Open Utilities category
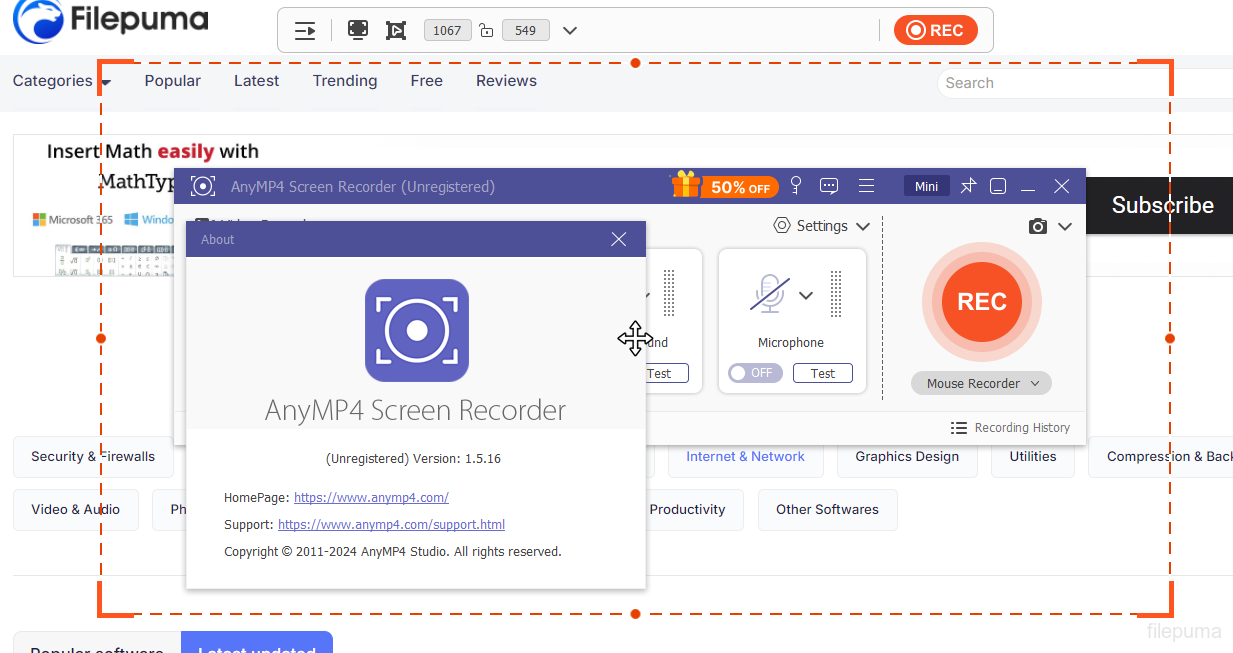The height and width of the screenshot is (653, 1233). pos(1033,457)
